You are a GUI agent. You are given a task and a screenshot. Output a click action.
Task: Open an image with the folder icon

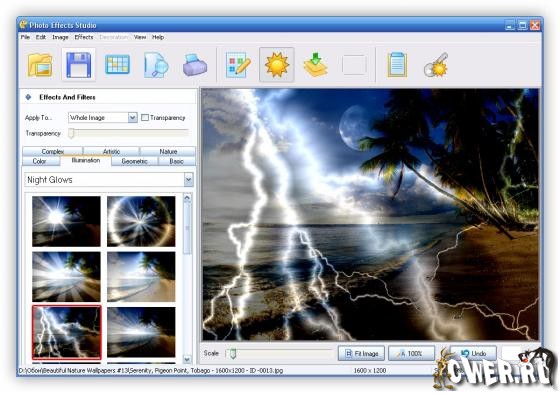click(40, 65)
